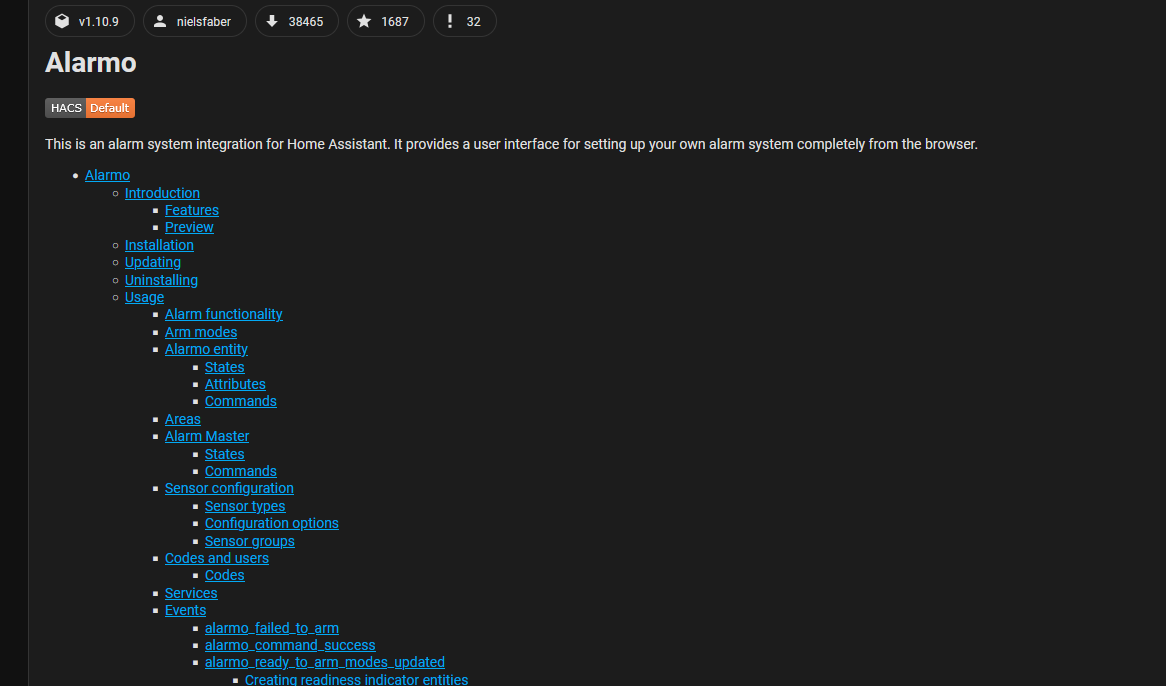
Task: Open States under Alarm Master
Action: coord(225,454)
